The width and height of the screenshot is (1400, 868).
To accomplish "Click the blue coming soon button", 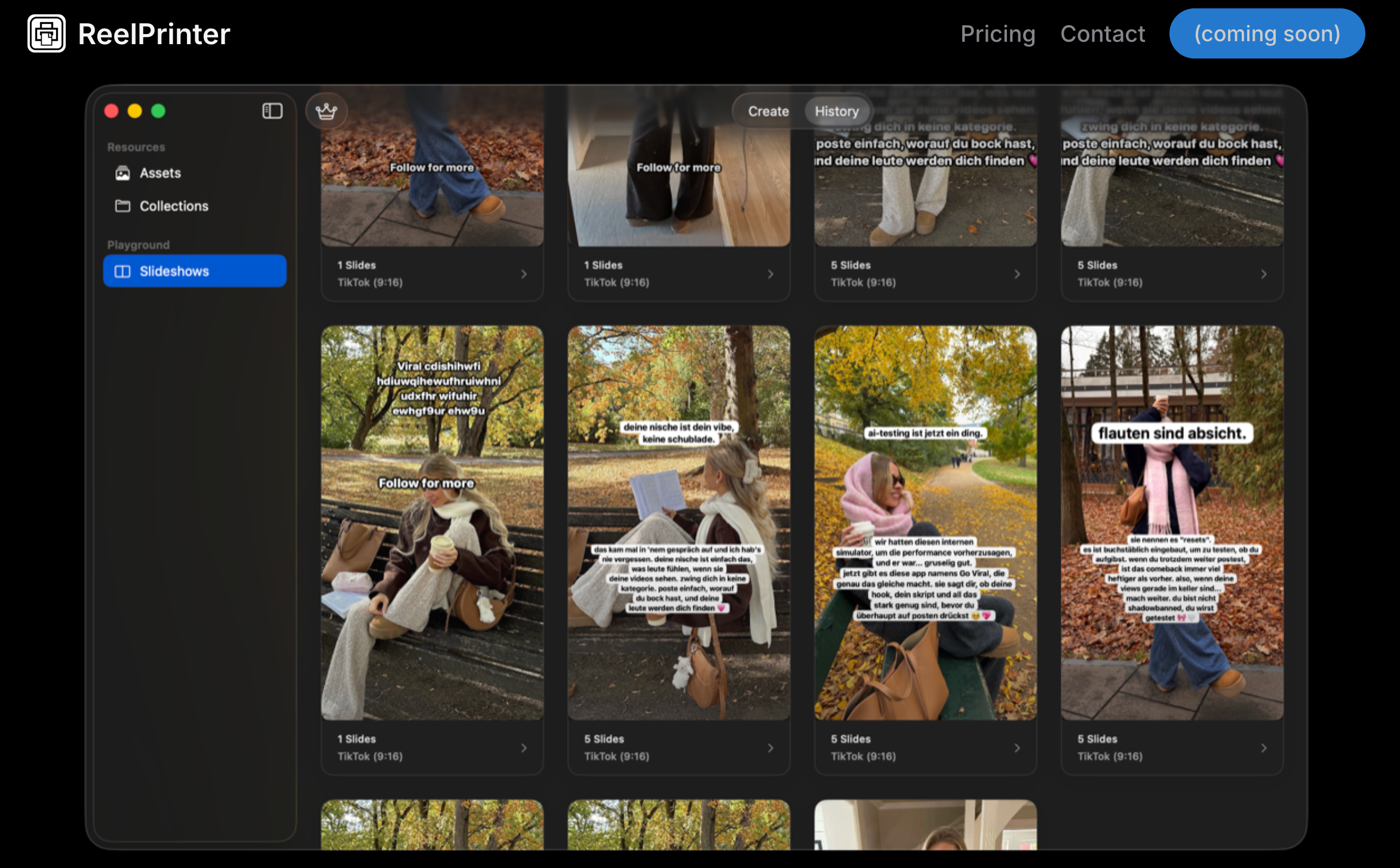I will 1267,34.
